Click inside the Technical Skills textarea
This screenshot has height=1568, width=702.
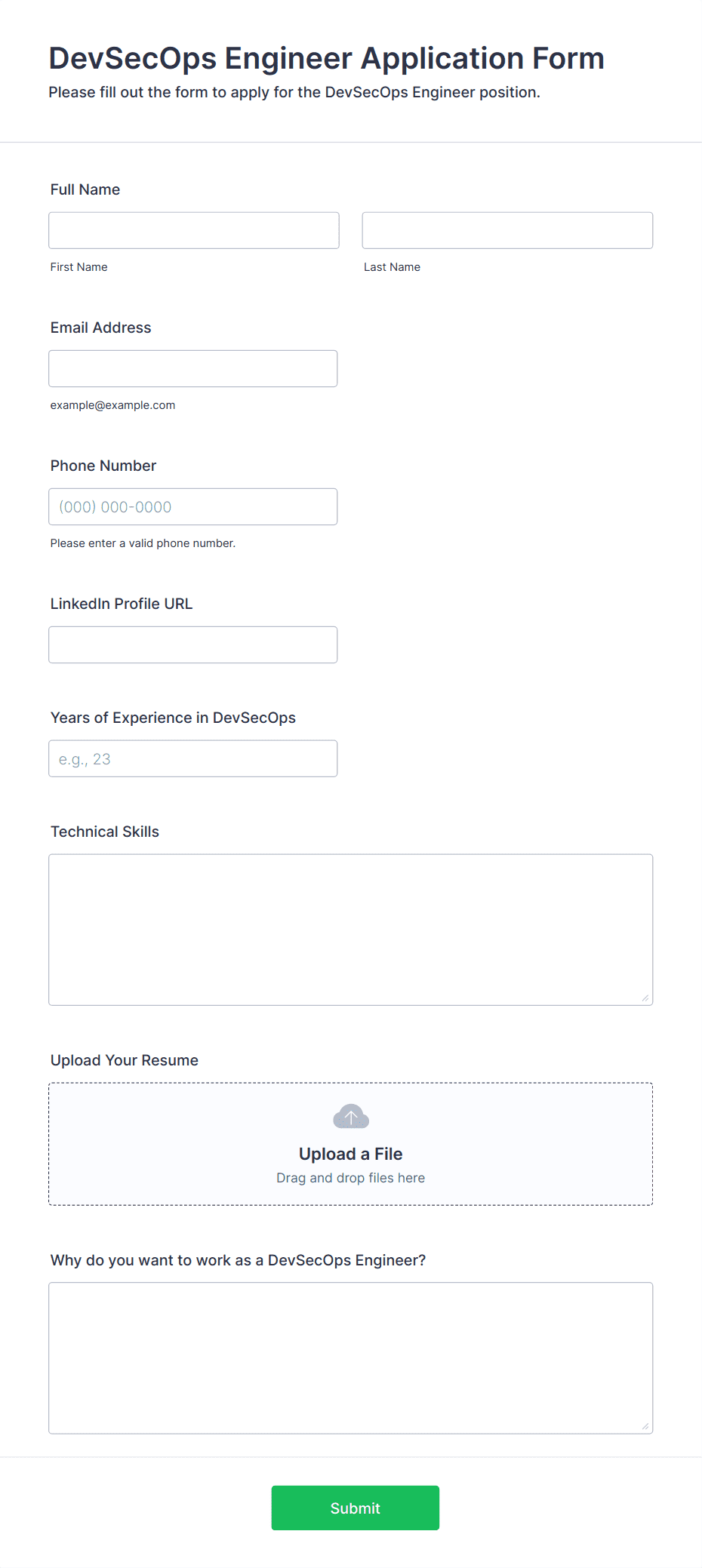click(351, 930)
